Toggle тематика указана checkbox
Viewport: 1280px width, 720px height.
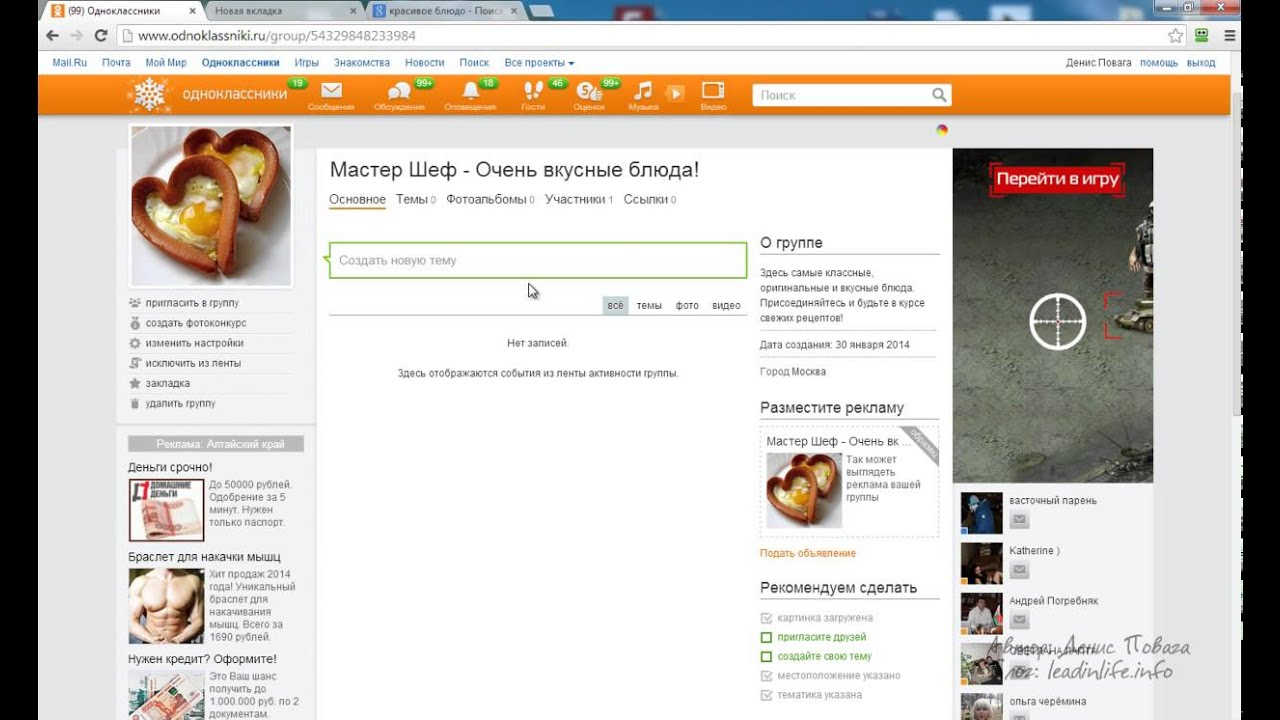click(766, 695)
